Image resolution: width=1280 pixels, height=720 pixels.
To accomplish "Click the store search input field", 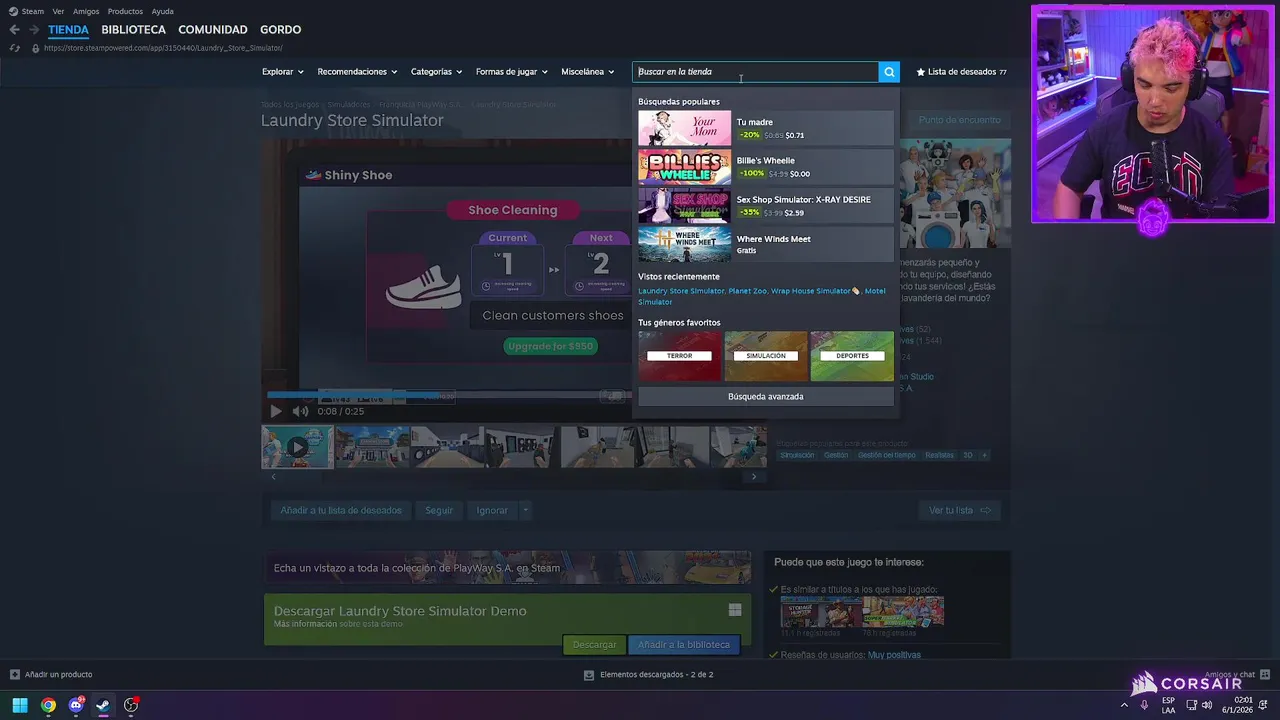I will pos(756,72).
